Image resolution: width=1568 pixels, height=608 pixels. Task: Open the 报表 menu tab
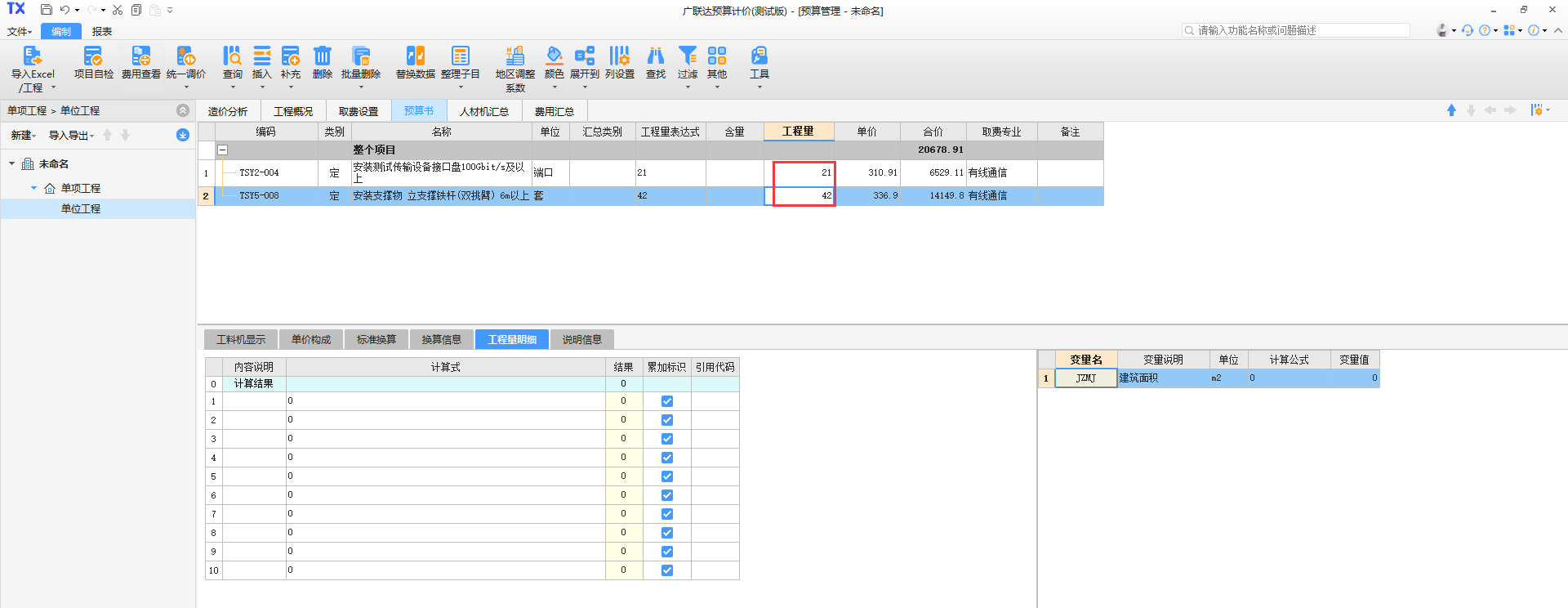point(102,32)
